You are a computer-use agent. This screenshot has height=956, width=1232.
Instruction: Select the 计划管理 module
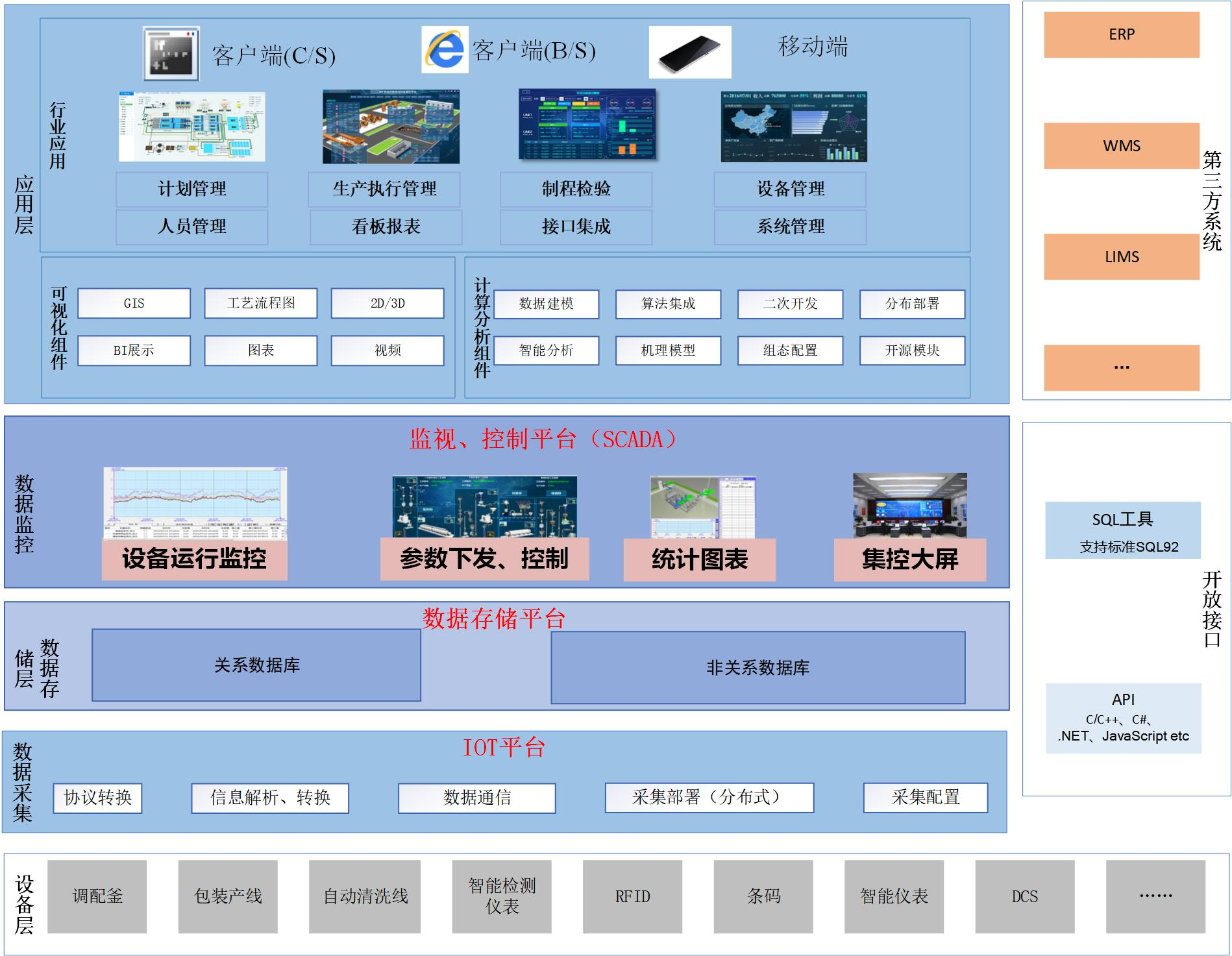pos(192,189)
